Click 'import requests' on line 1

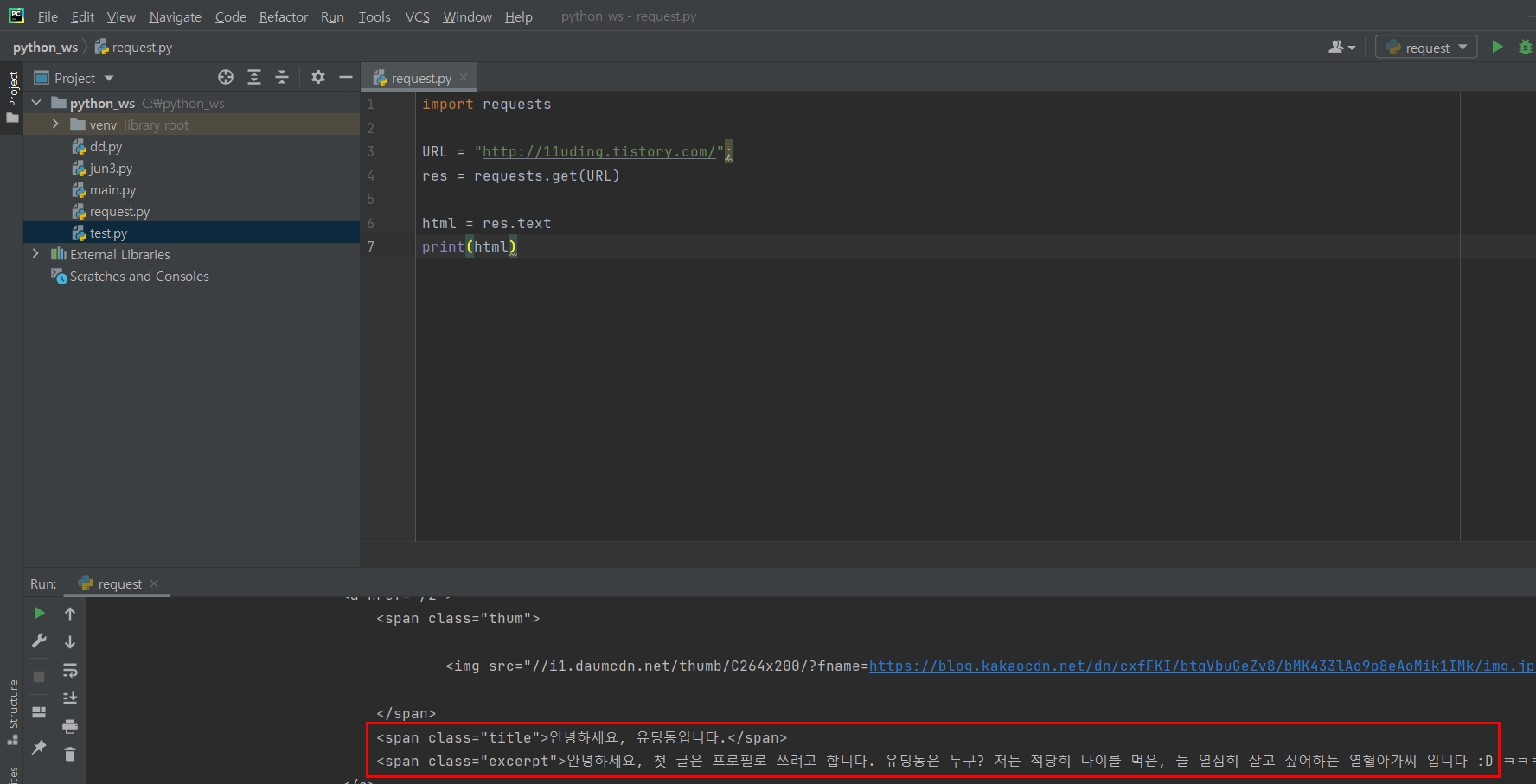pyautogui.click(x=486, y=105)
